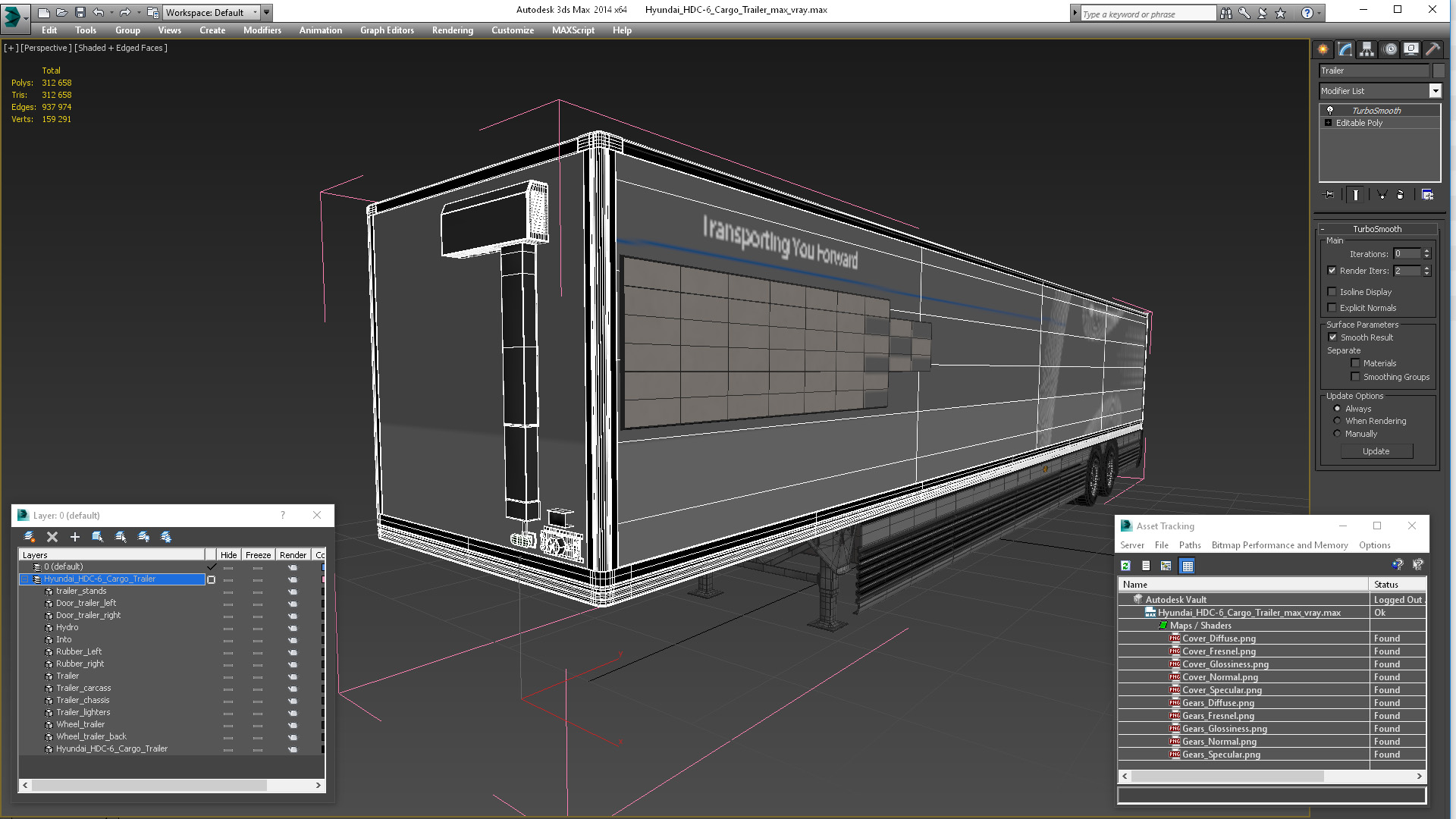
Task: Open the Utilities hammer tab
Action: [x=1432, y=49]
